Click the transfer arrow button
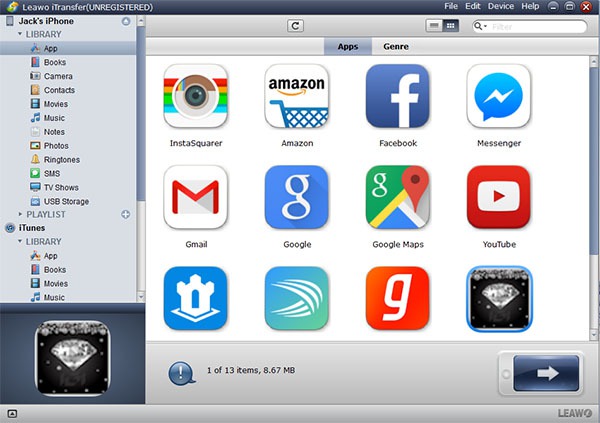The height and width of the screenshot is (423, 600). click(545, 373)
